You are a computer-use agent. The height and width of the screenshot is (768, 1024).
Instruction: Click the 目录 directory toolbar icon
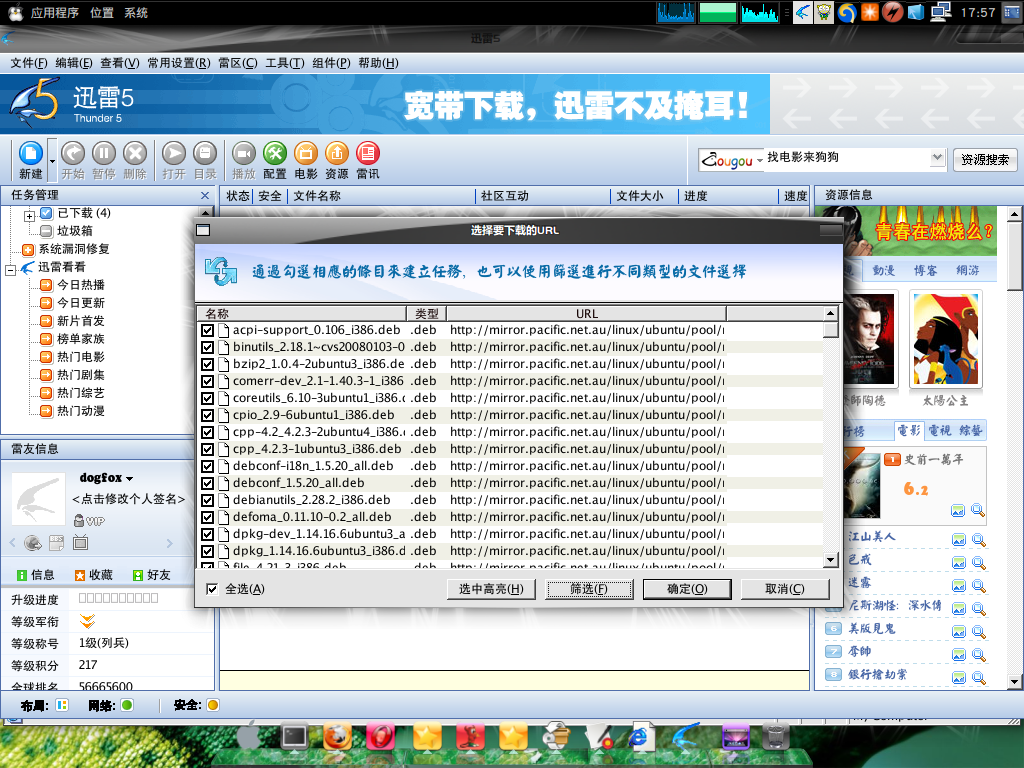tap(205, 154)
